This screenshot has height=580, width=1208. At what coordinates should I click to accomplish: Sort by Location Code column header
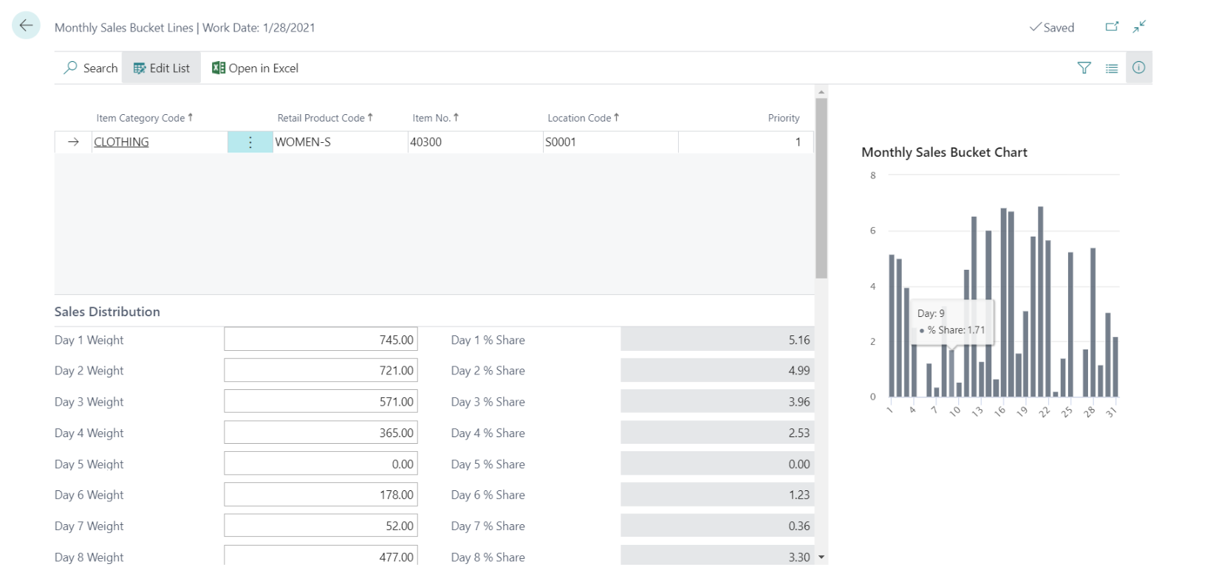[582, 118]
